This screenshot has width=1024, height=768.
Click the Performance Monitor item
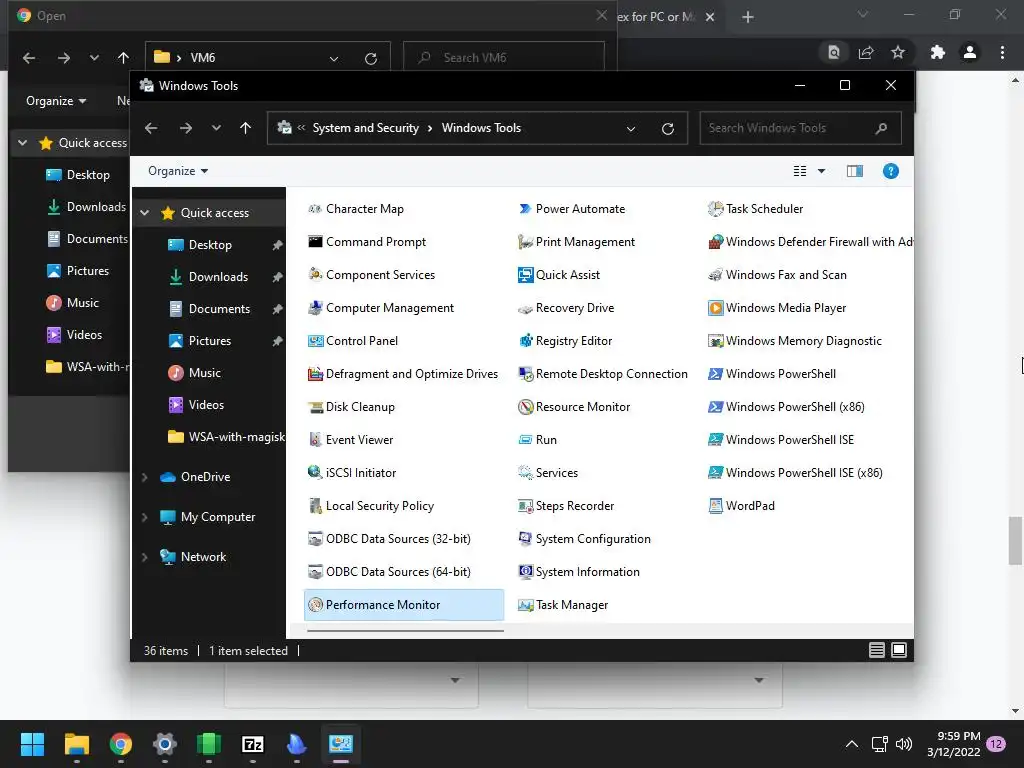coord(404,605)
